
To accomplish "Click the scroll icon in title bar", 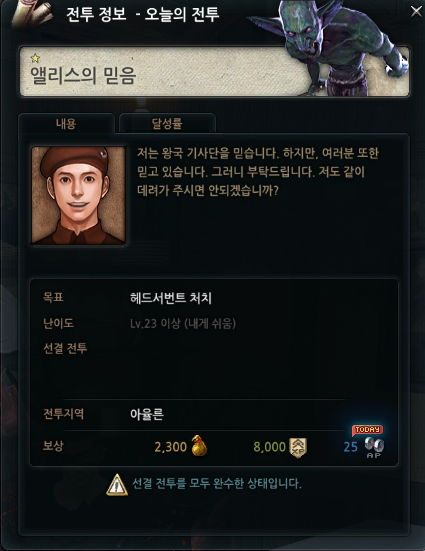I will [31, 14].
